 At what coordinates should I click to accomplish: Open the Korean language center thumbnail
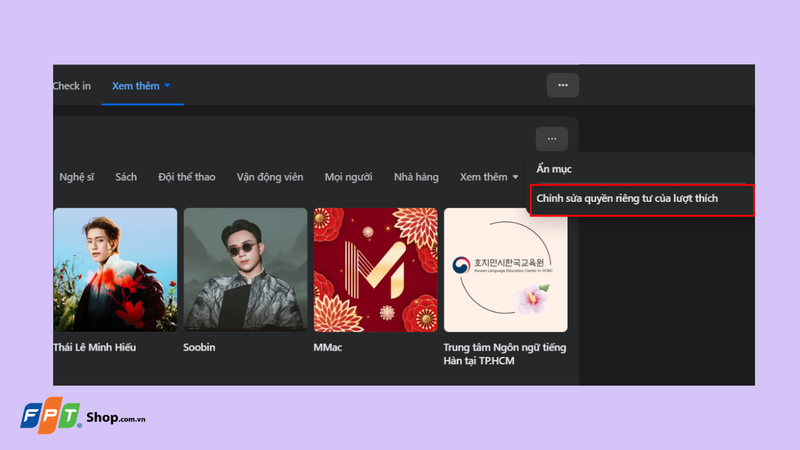coord(506,270)
